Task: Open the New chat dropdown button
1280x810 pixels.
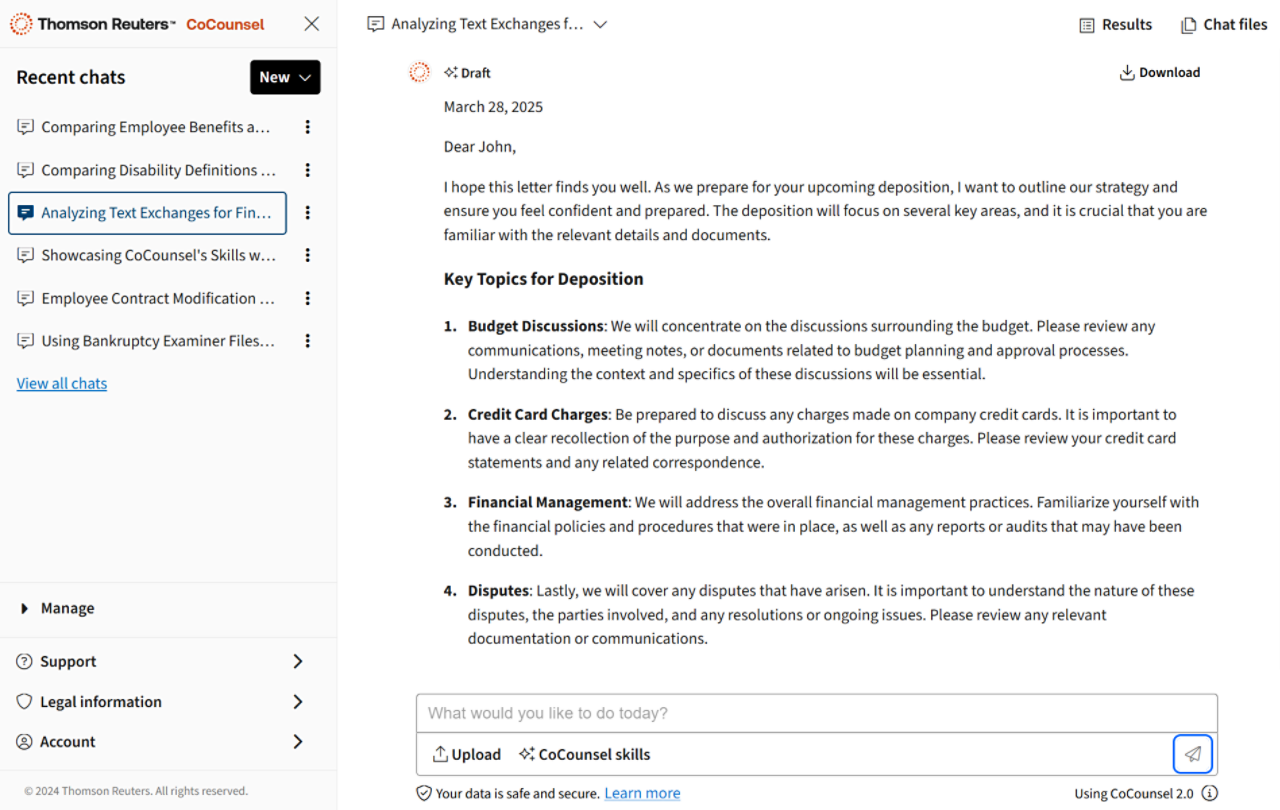Action: point(285,77)
